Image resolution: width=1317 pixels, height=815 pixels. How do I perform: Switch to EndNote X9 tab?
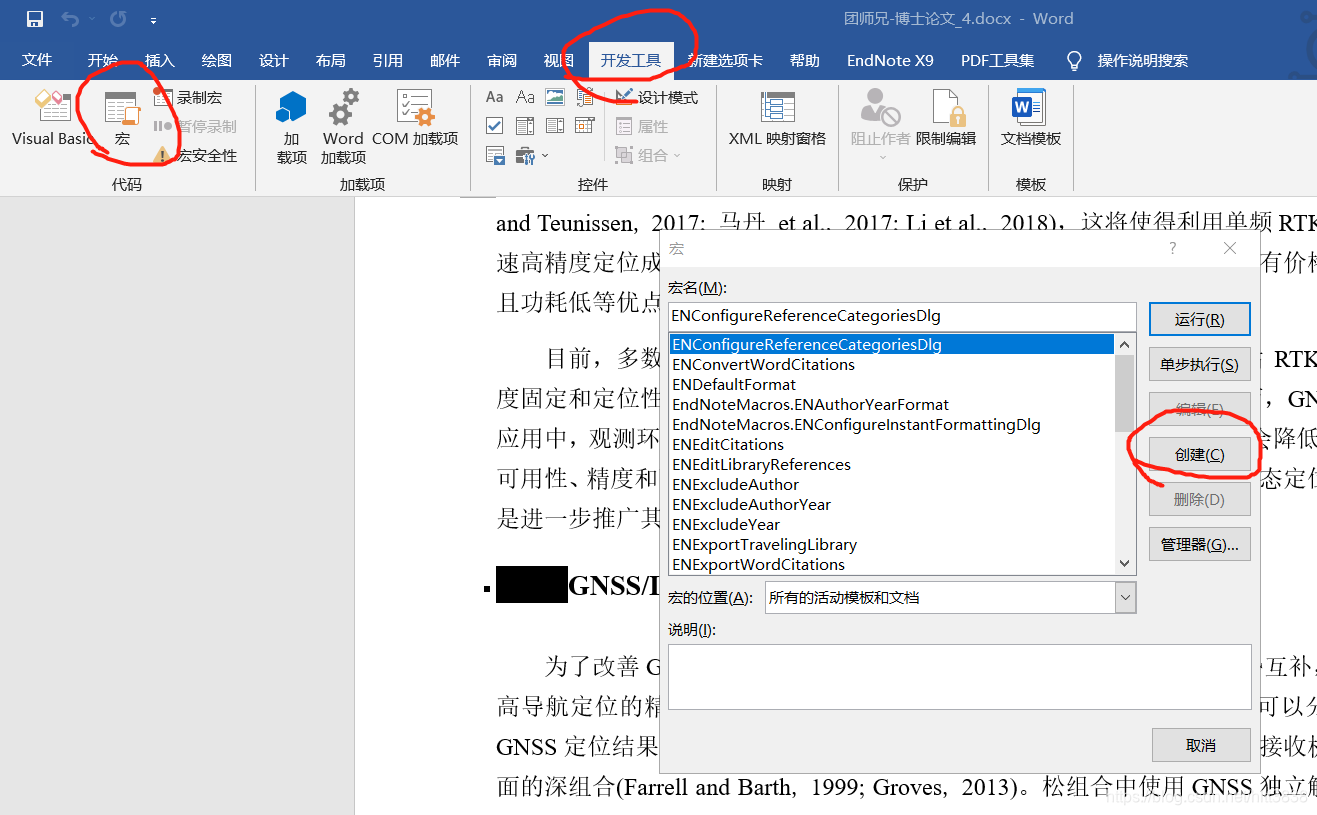[x=890, y=61]
